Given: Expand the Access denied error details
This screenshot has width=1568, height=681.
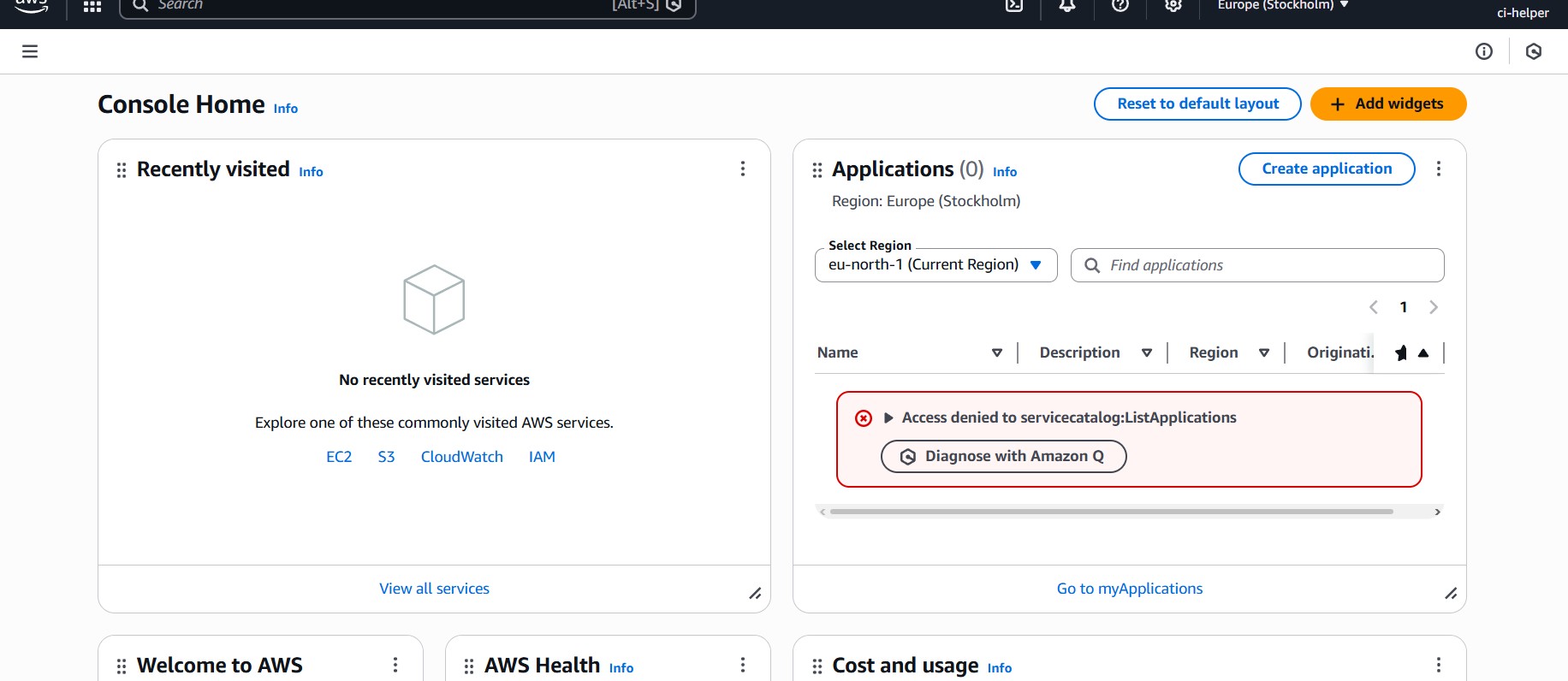Looking at the screenshot, I should point(888,417).
